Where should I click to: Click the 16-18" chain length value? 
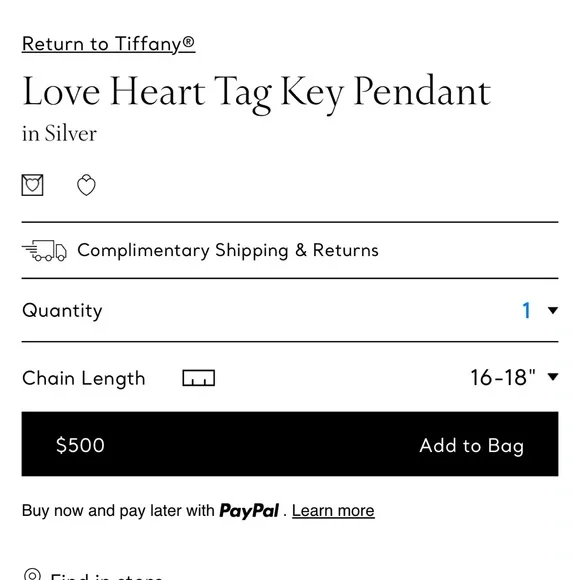503,377
